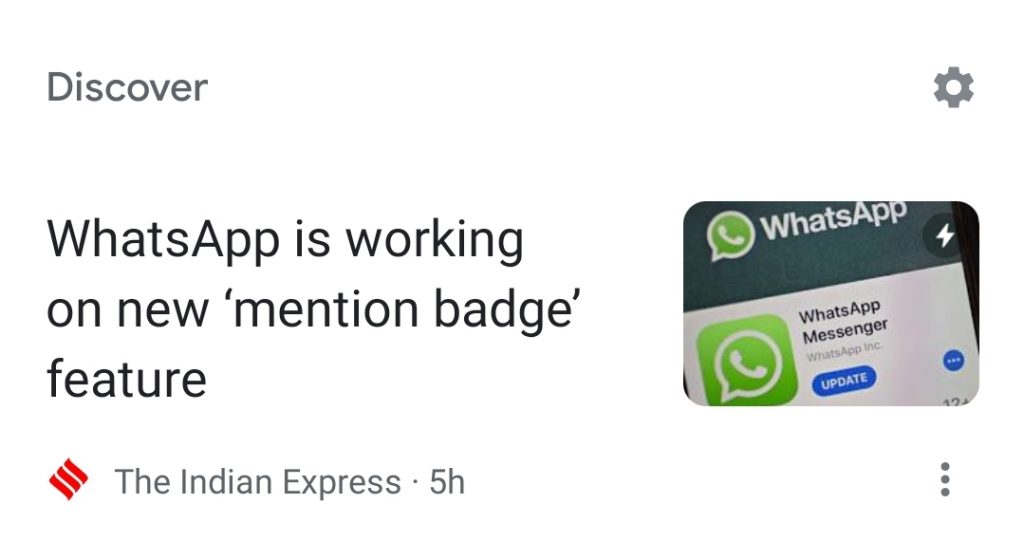Click the 'WhatsApp Inc.' developer text
This screenshot has height=541, width=1024.
click(844, 351)
